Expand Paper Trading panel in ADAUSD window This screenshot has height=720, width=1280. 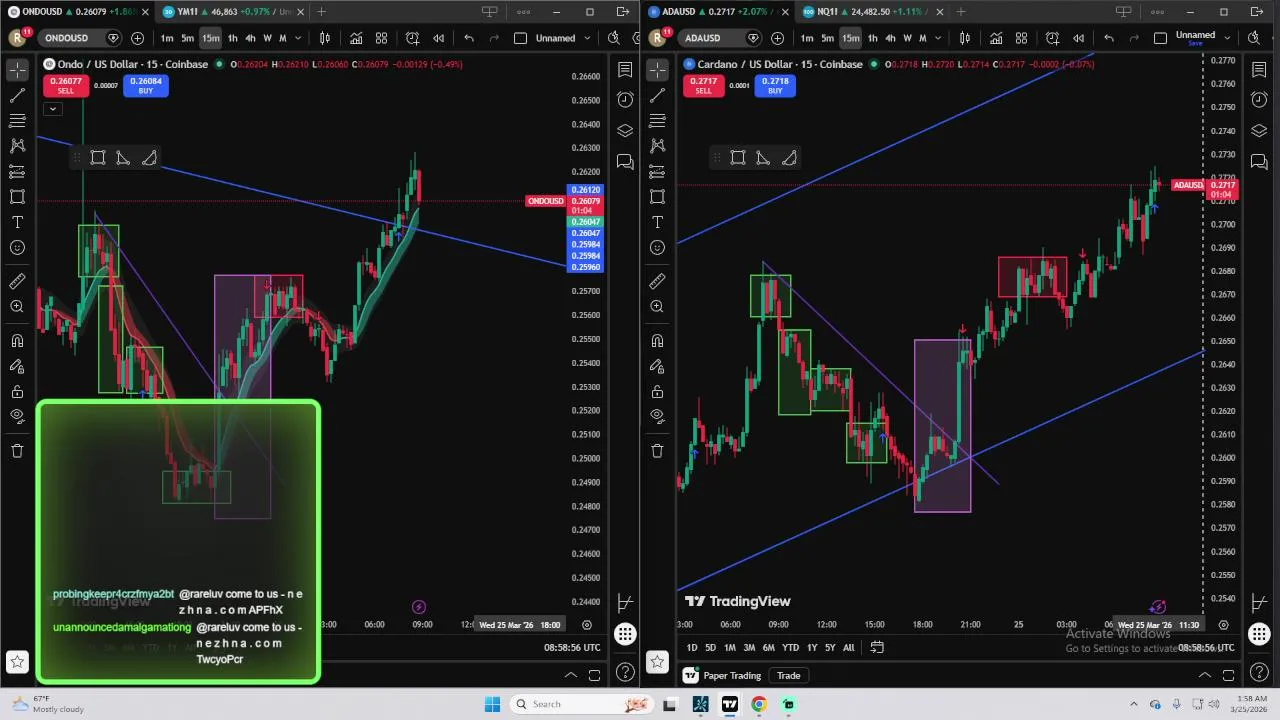(x=1205, y=676)
